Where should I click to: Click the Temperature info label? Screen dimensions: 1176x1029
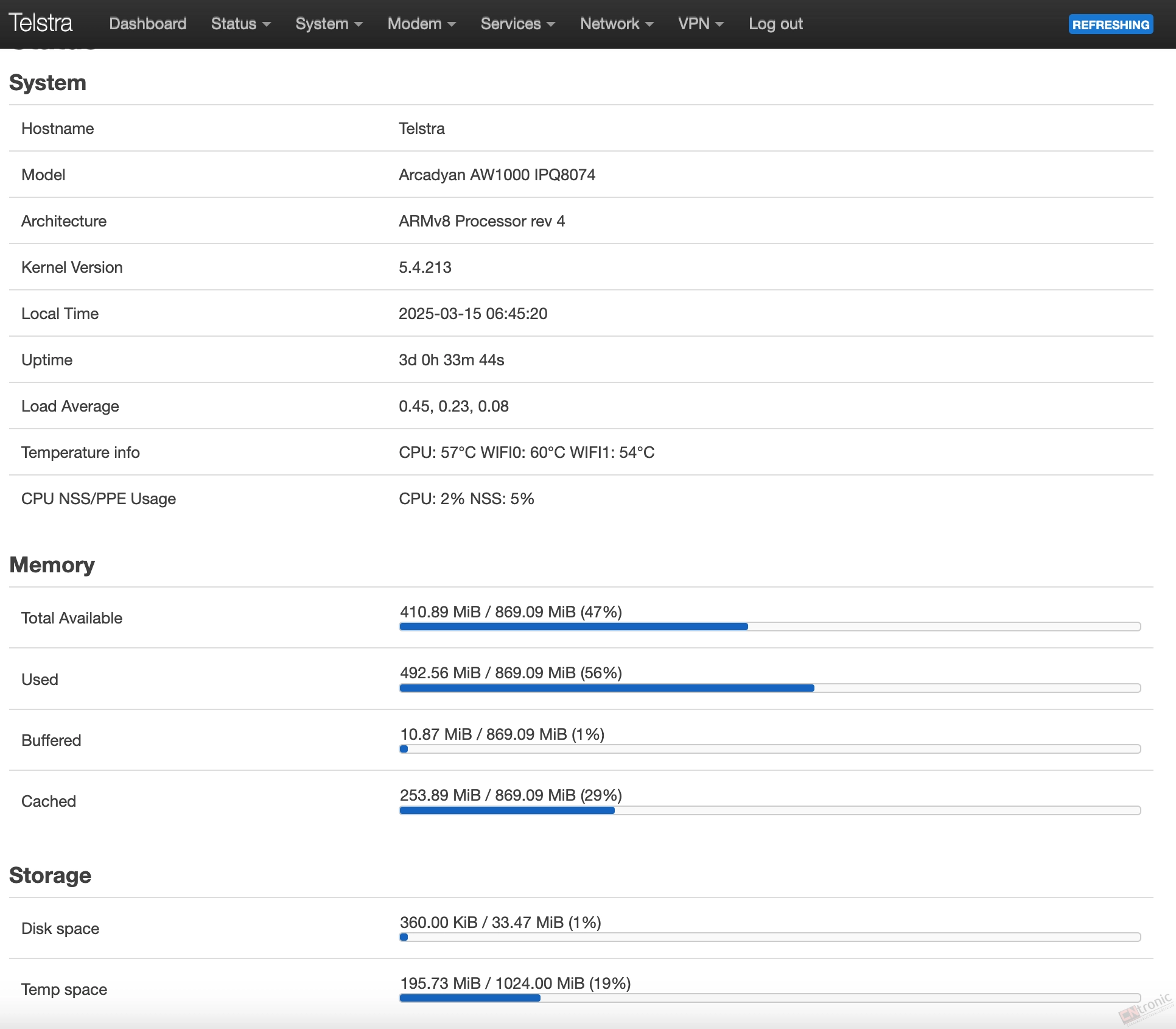pos(80,452)
